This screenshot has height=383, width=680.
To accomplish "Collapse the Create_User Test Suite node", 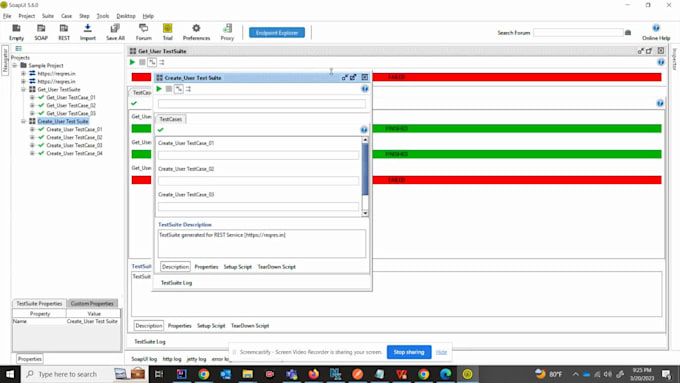I will pos(23,121).
